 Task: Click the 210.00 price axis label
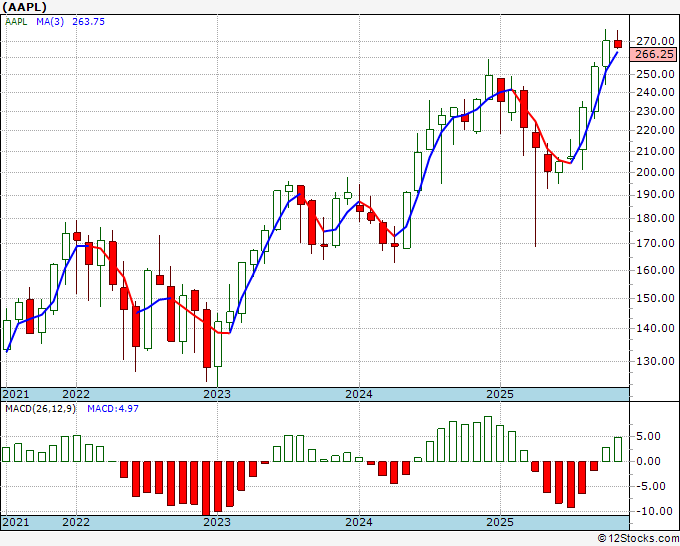[x=655, y=151]
